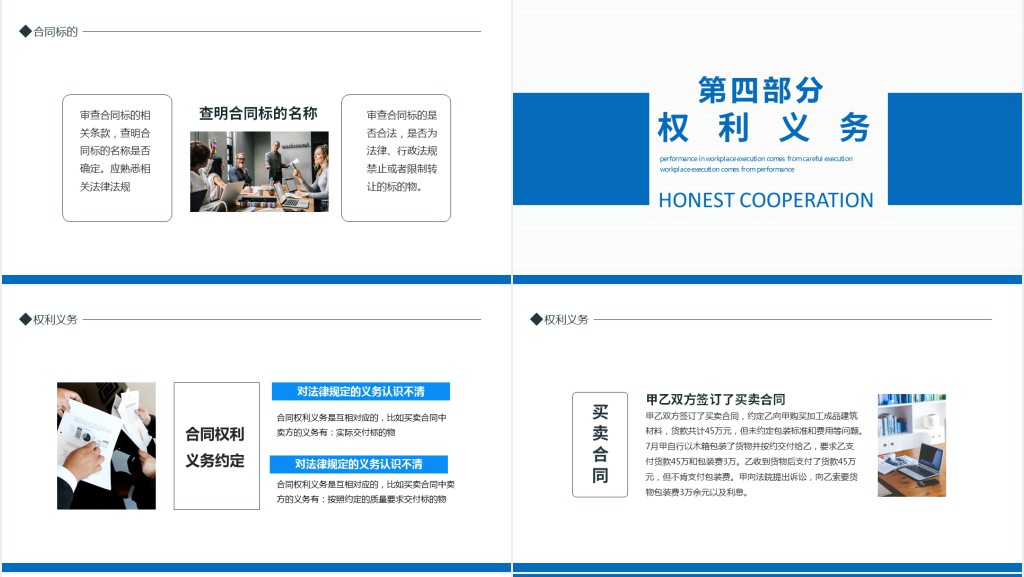The image size is (1024, 577).
Task: Select the laptop on desk photo
Action: [911, 445]
